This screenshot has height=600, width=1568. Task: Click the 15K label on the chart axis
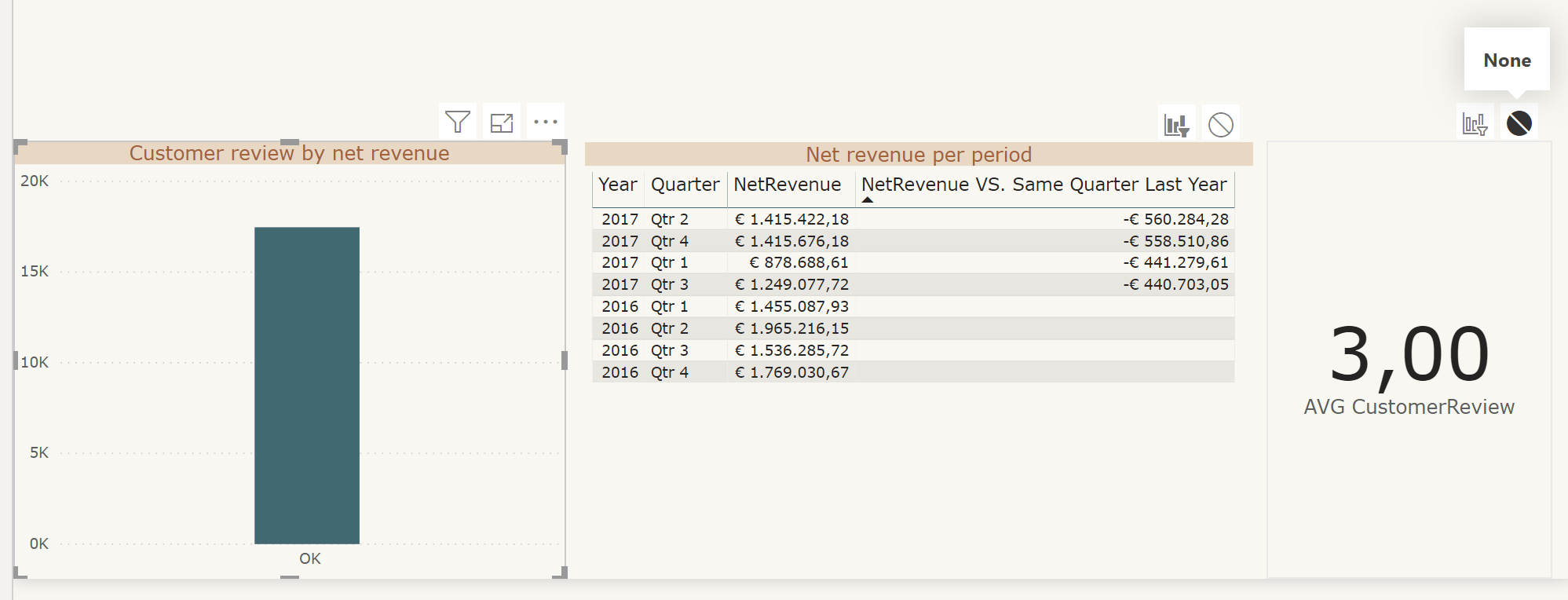click(35, 272)
